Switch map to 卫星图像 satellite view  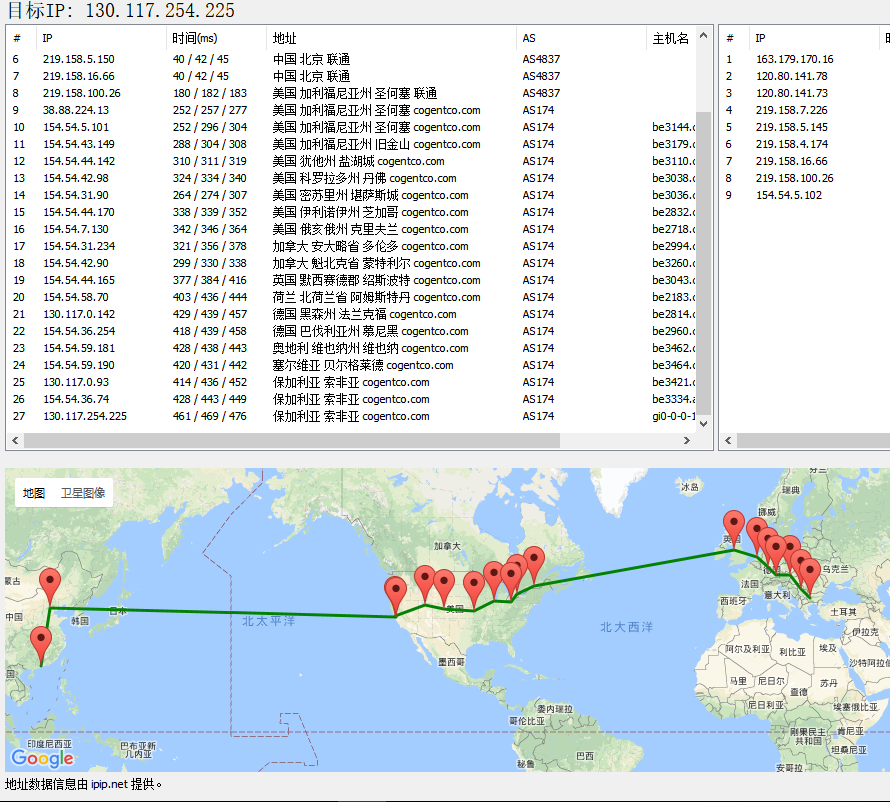tap(83, 493)
